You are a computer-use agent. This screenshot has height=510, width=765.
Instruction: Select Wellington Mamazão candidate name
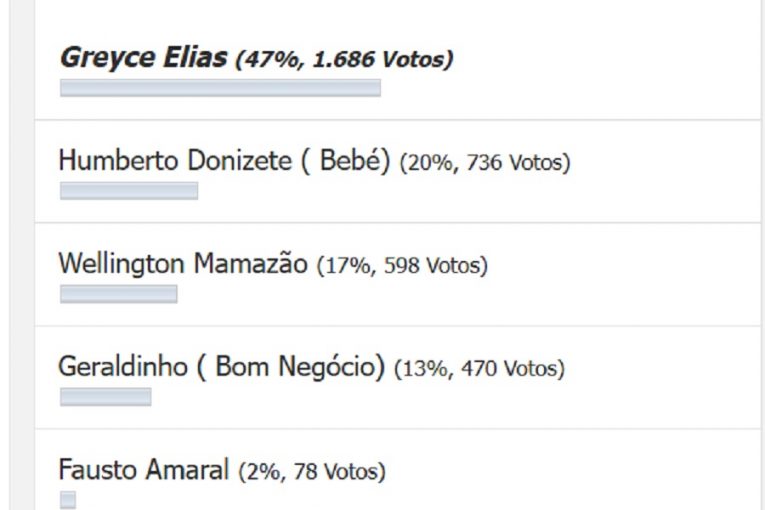(x=182, y=265)
